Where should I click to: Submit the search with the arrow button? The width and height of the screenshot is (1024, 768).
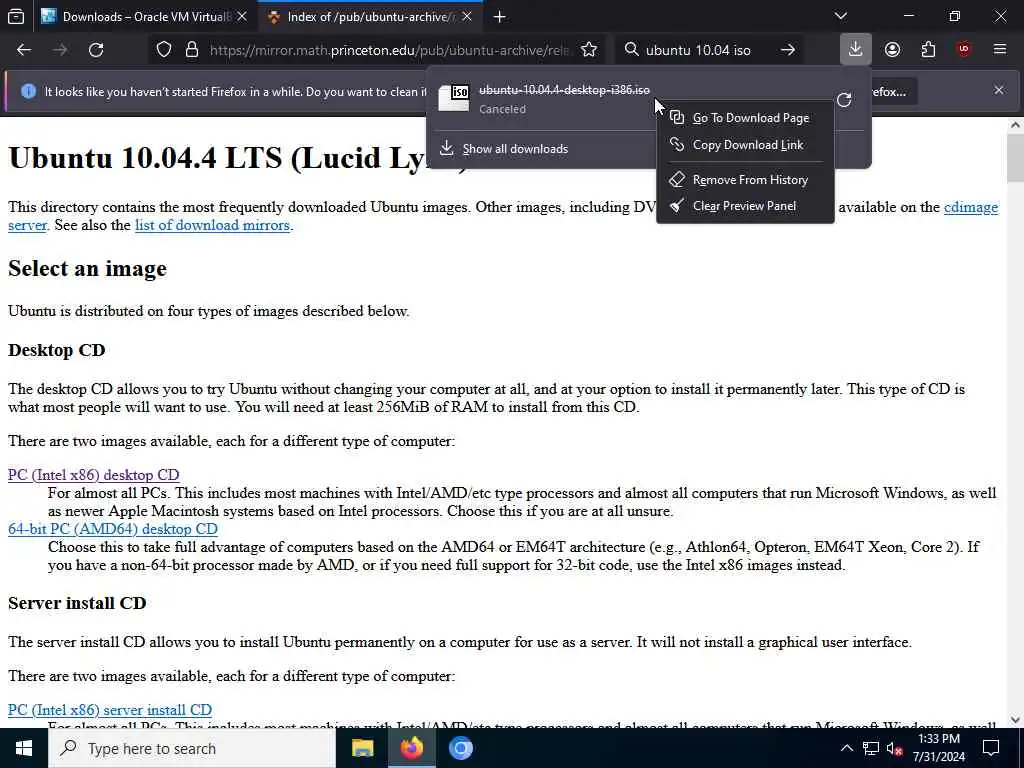coord(788,50)
